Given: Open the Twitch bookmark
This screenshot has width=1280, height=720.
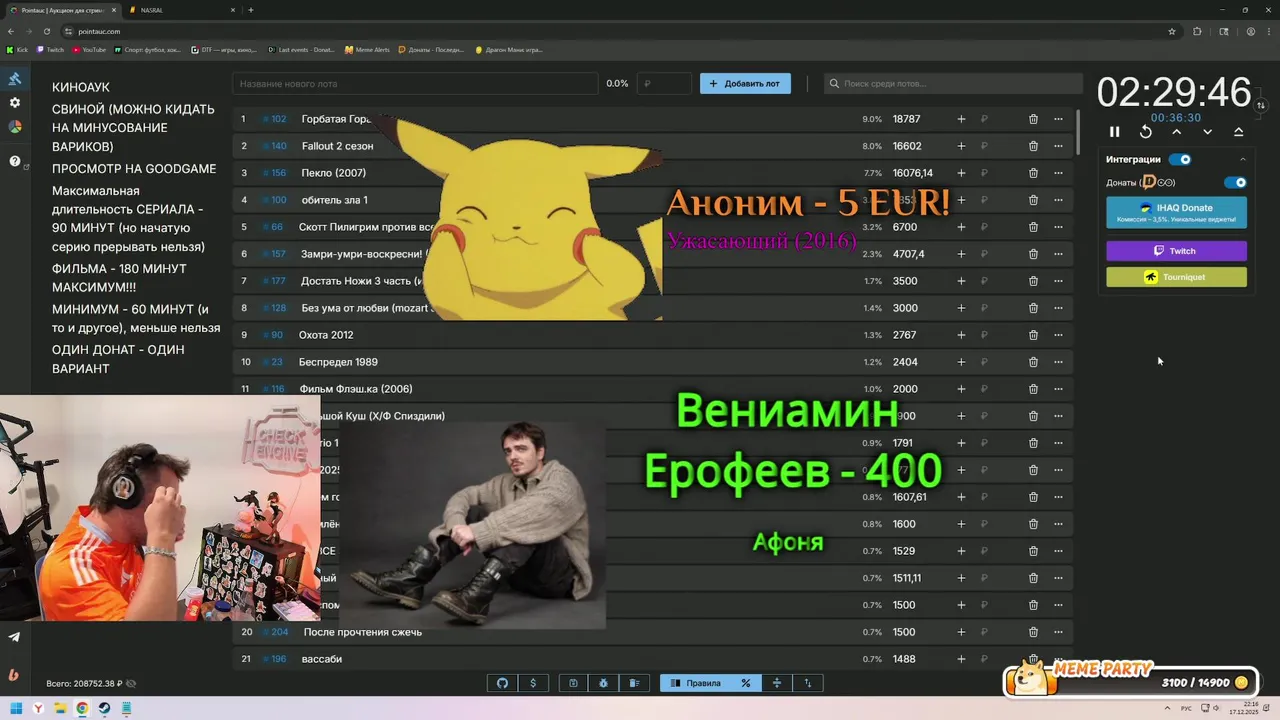Looking at the screenshot, I should point(50,49).
